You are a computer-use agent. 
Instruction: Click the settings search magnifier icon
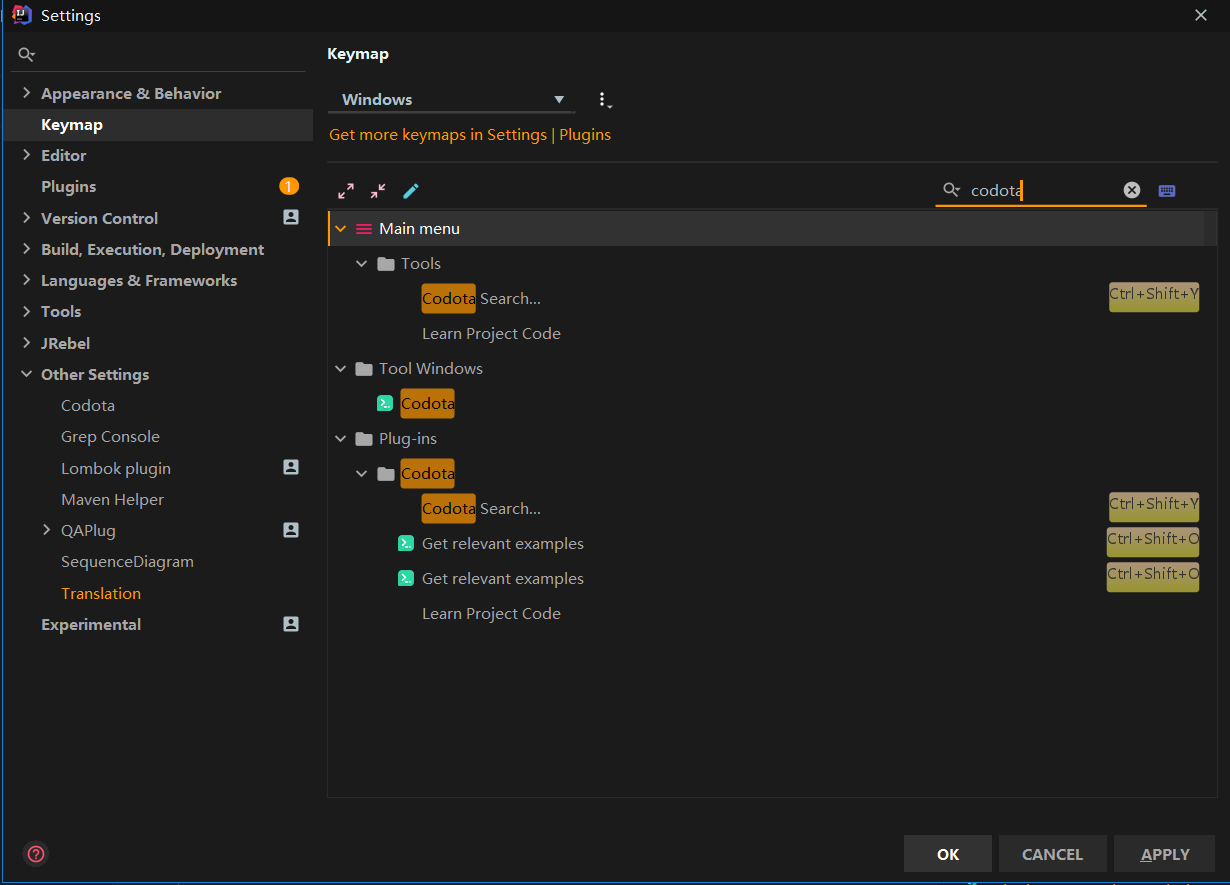click(x=27, y=54)
